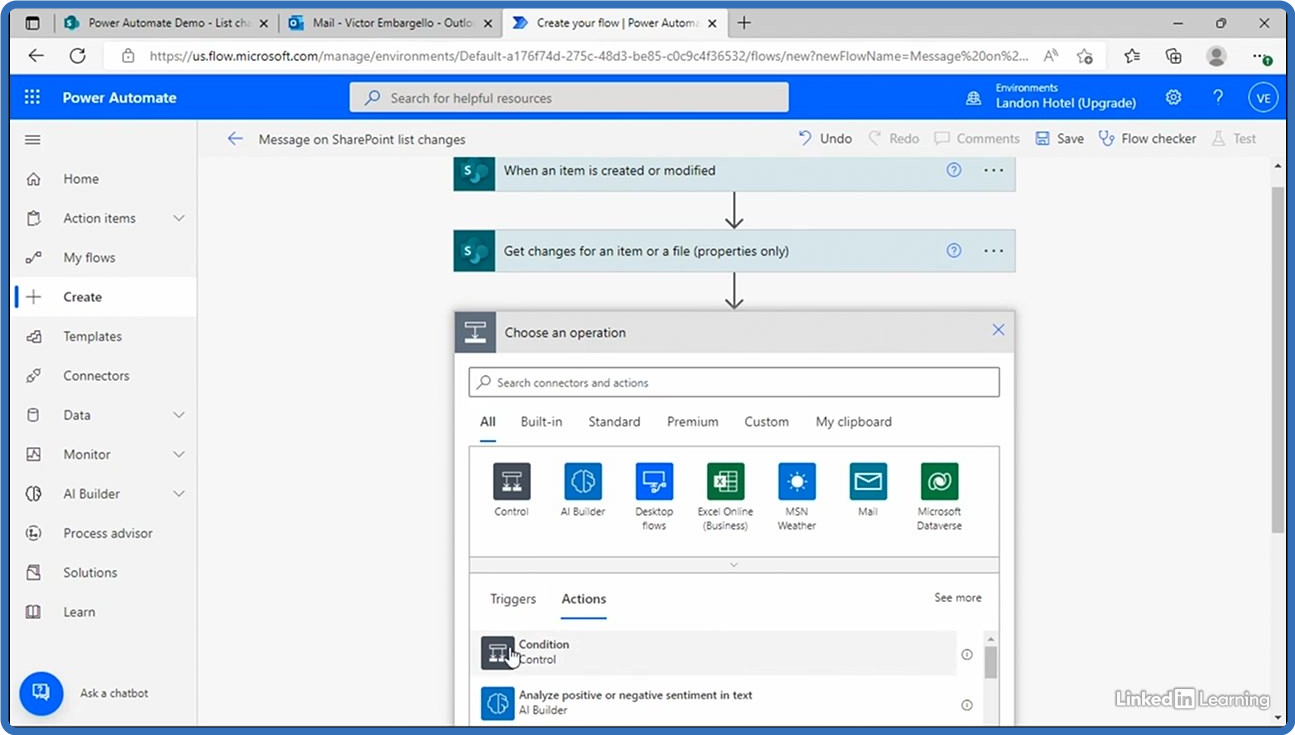Focus Search connectors and actions field
1295x735 pixels.
(734, 382)
